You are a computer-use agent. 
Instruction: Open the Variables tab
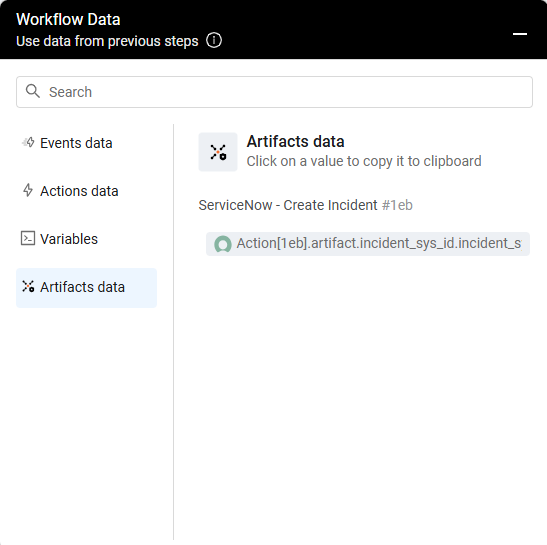click(86, 239)
